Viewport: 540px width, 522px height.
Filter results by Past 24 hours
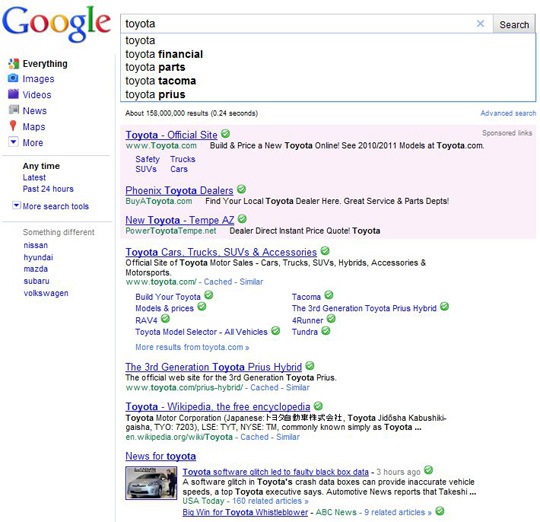pos(48,189)
